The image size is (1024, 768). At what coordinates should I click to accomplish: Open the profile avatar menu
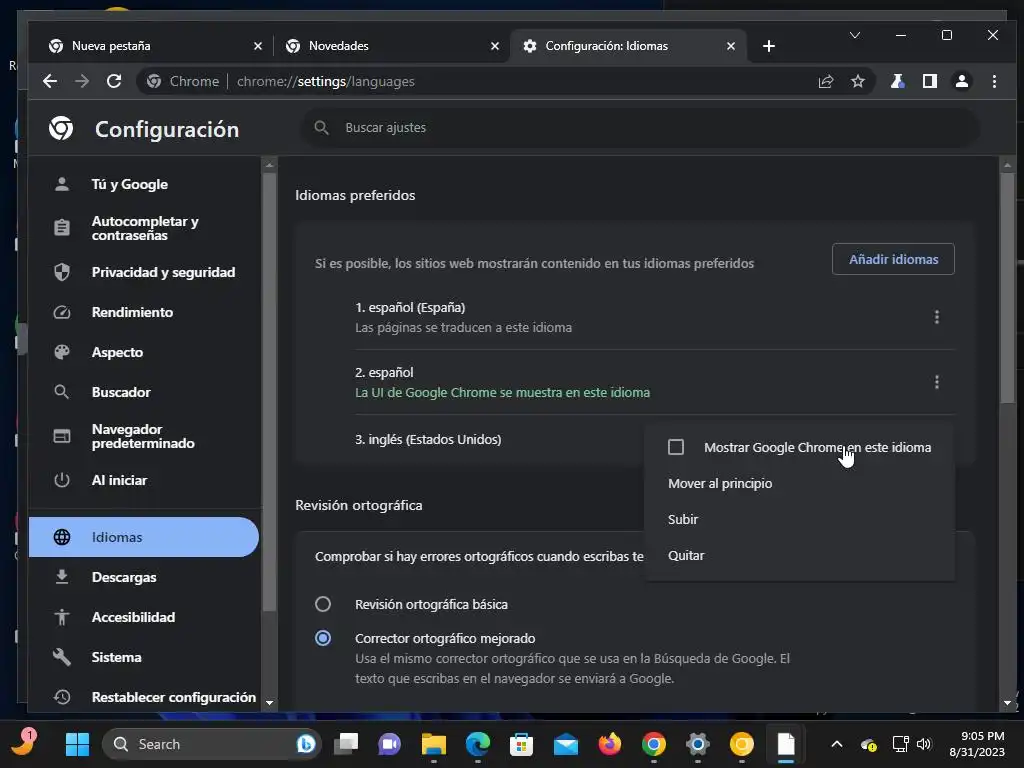[x=961, y=81]
